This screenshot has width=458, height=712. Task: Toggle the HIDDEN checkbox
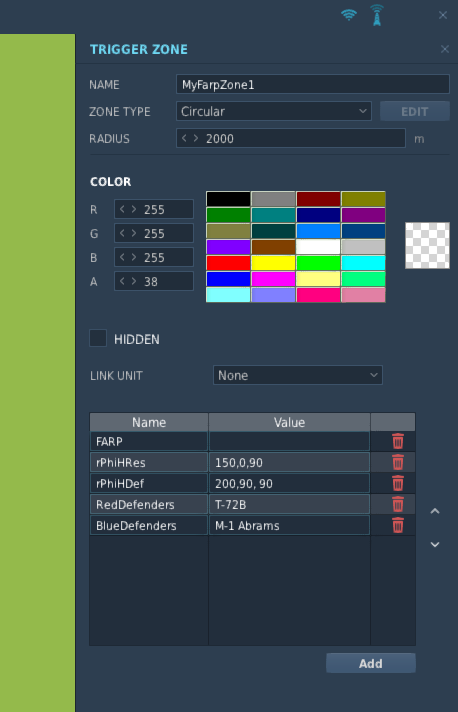(98, 338)
